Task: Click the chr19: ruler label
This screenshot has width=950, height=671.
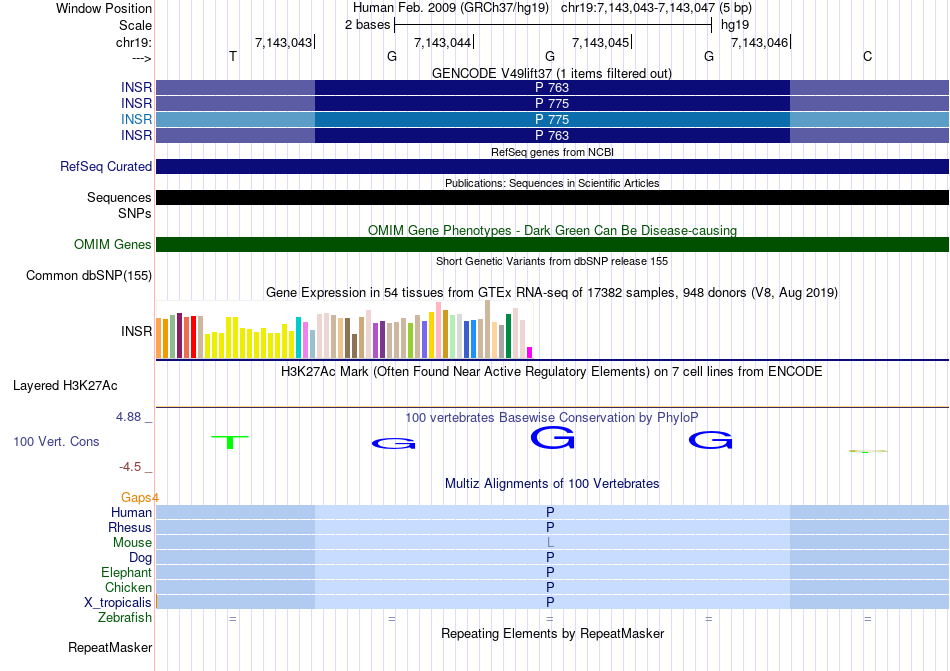Action: (133, 42)
